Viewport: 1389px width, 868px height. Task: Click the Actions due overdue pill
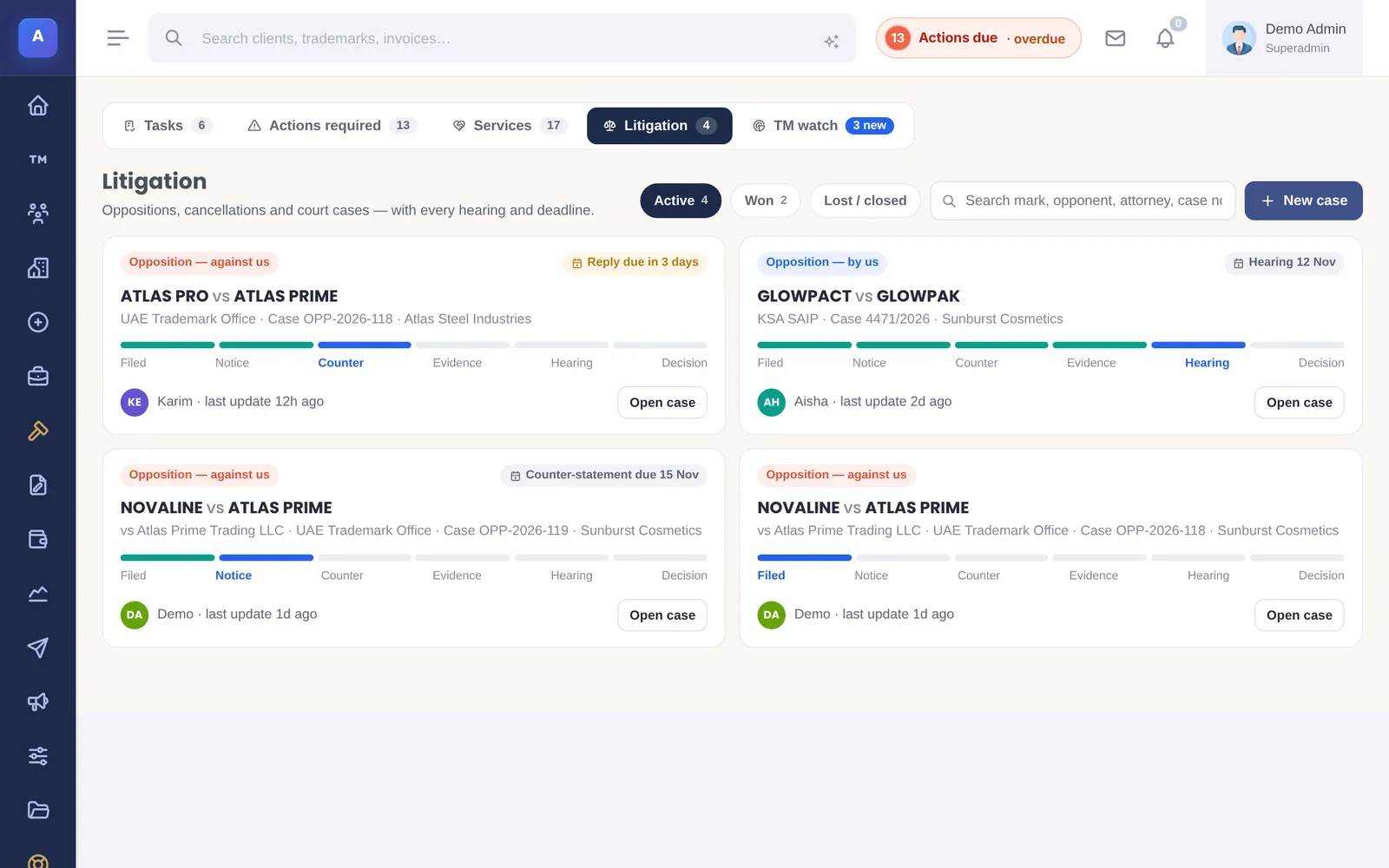[978, 38]
